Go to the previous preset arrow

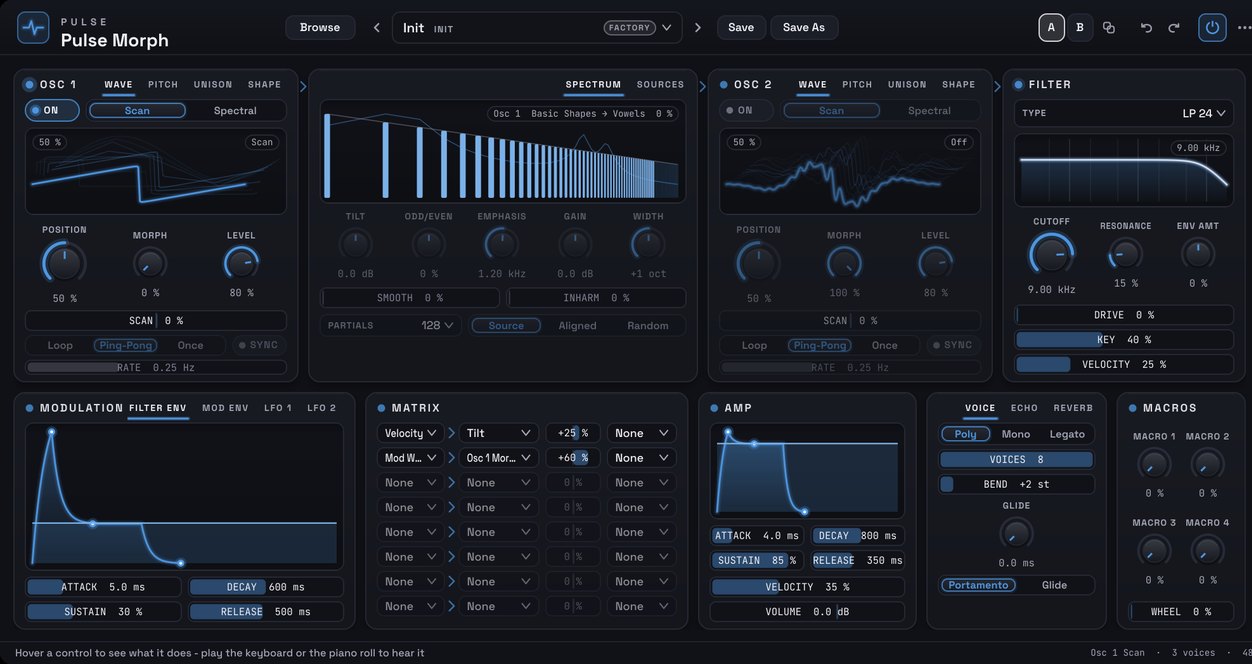[377, 28]
